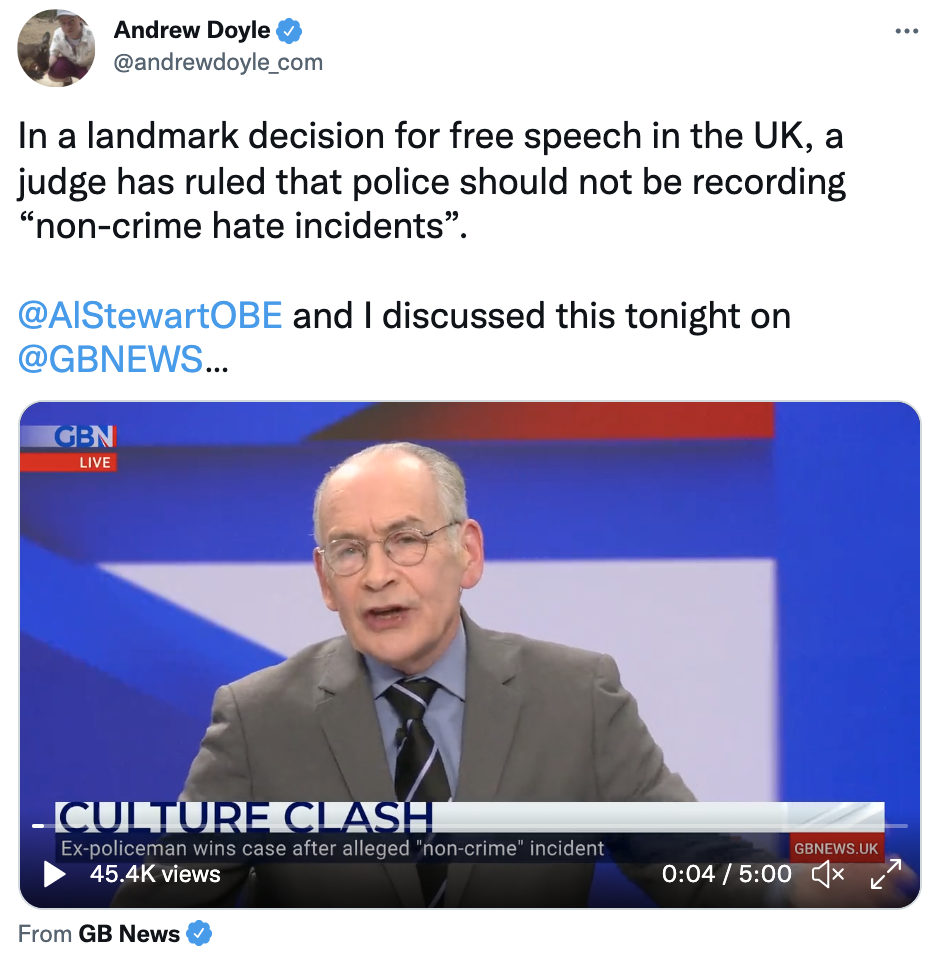Click the GBNEWS.UK watermark in the video
Viewport: 938px width, 960px height.
836,848
